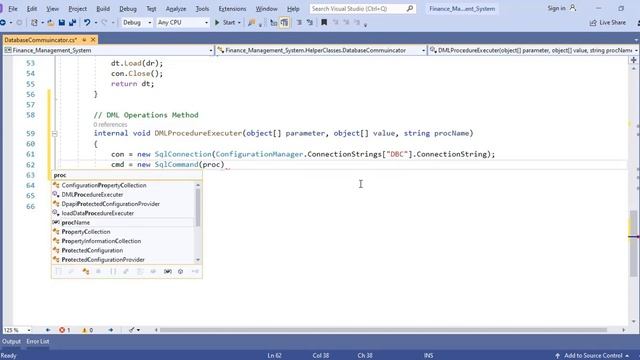640x360 pixels.
Task: Toggle the locals and parameters IntelliSense filter
Action: pos(167,271)
